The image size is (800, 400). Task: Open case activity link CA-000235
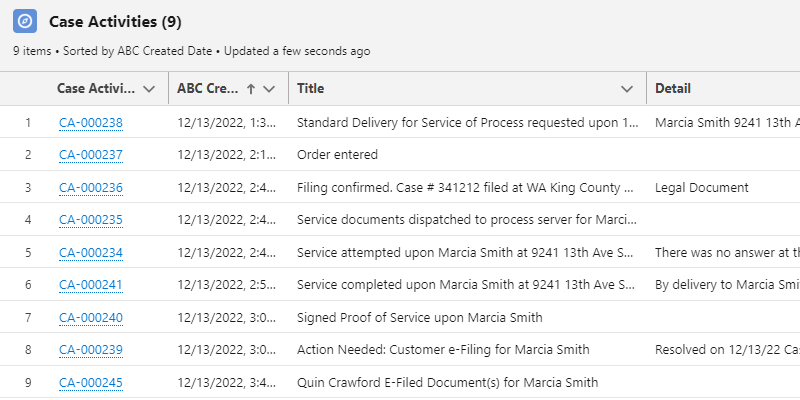click(91, 220)
